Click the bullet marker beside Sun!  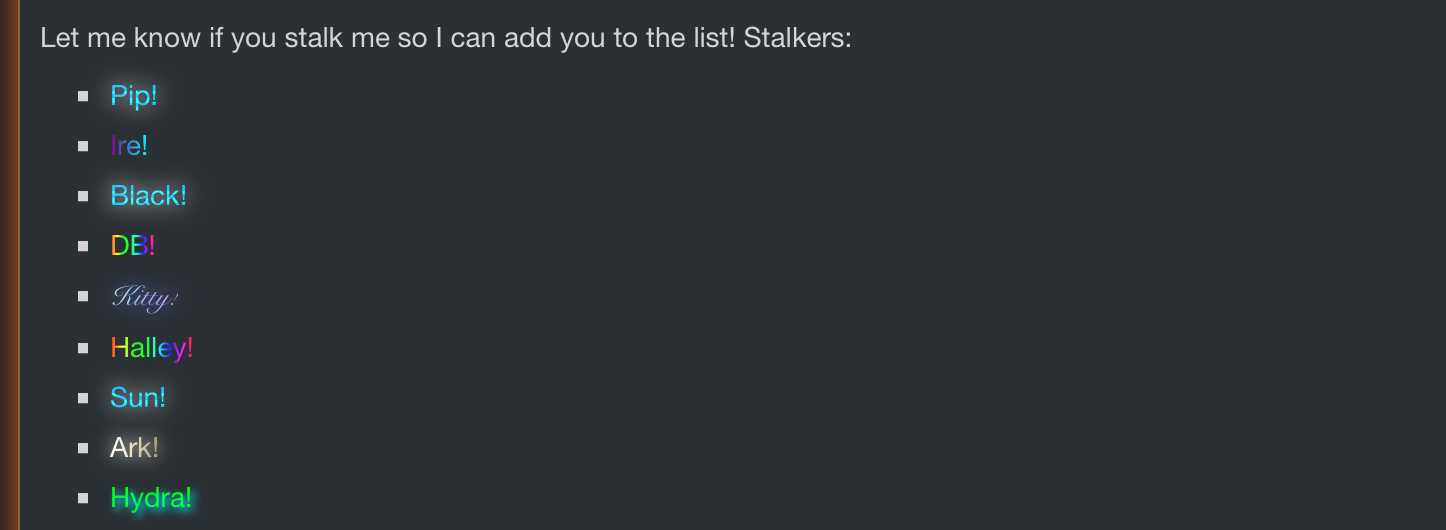(84, 398)
